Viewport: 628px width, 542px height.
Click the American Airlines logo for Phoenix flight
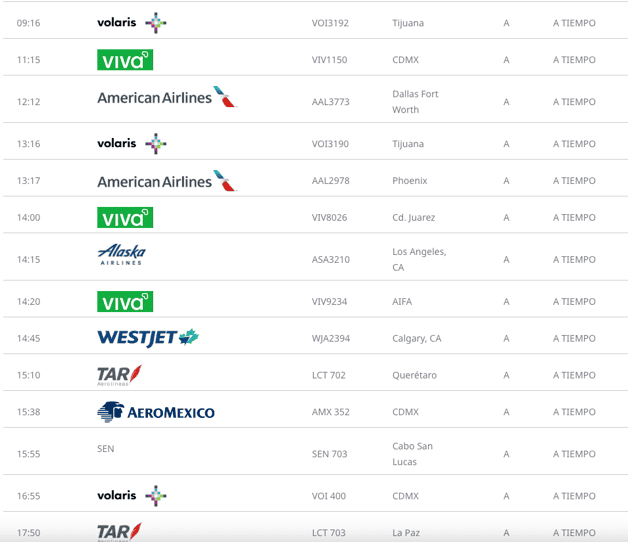[x=166, y=181]
